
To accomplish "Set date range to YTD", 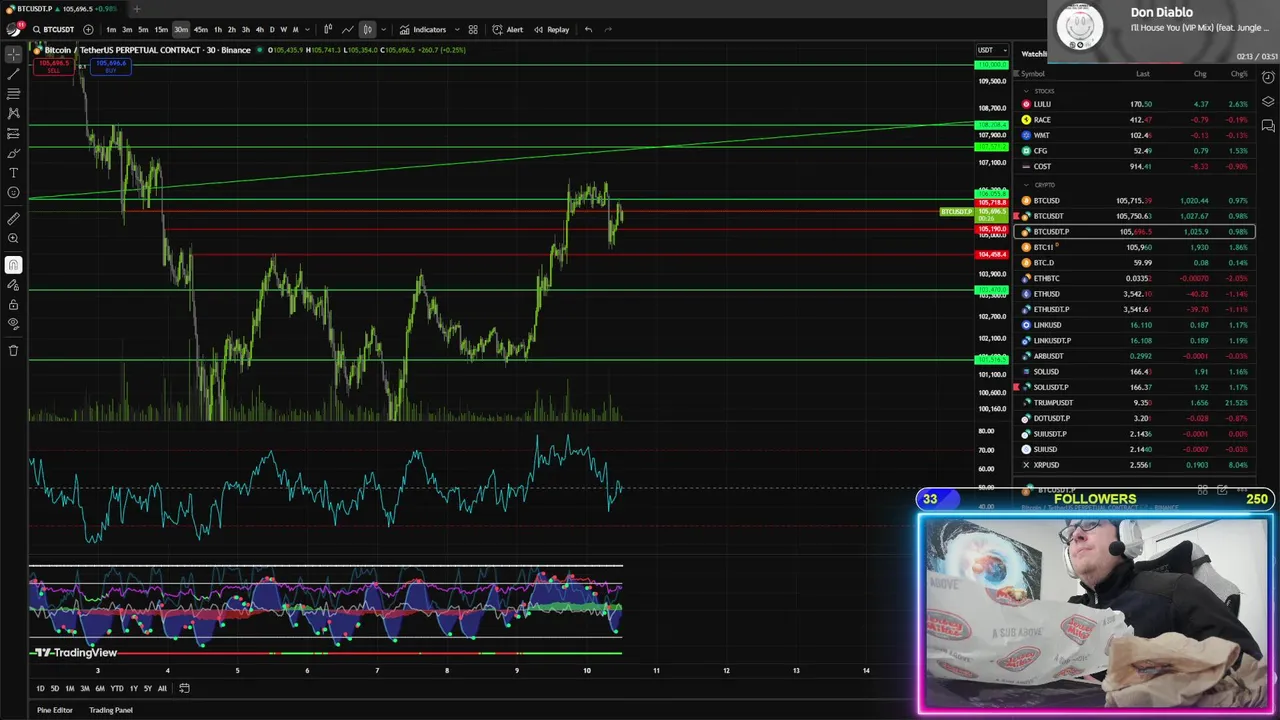I will 117,688.
